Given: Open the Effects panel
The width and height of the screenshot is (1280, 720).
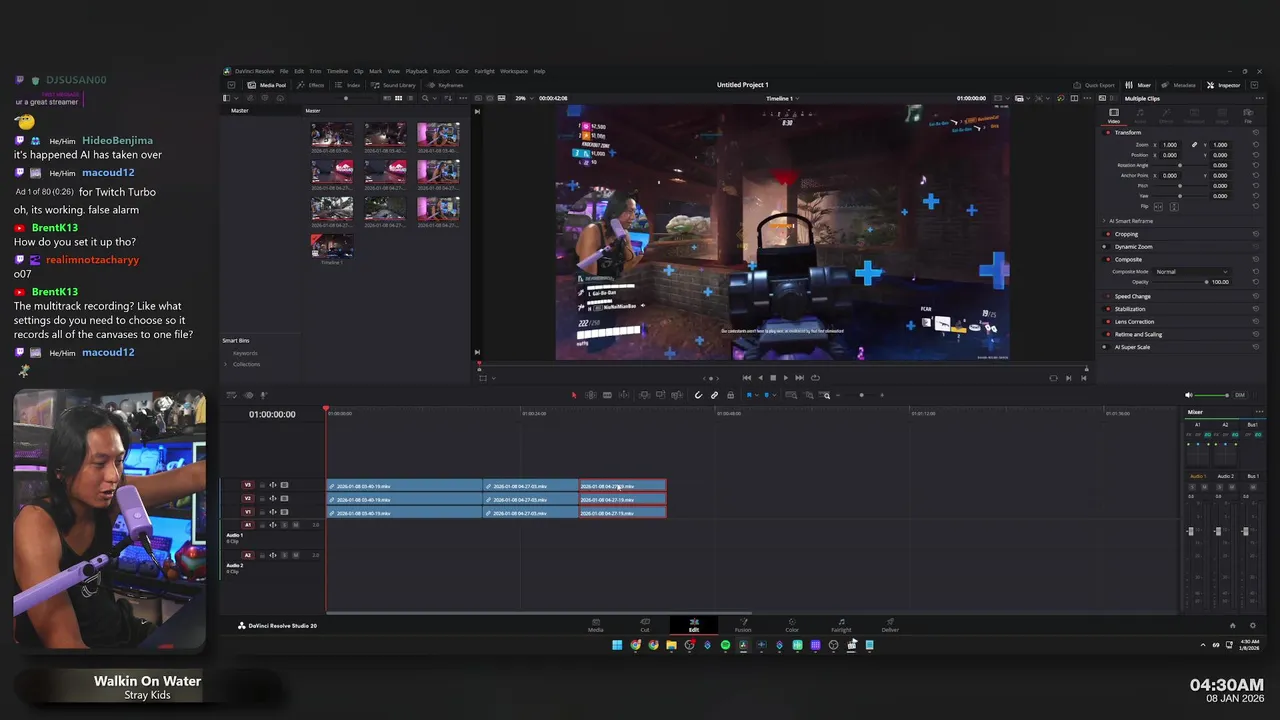Looking at the screenshot, I should click(x=311, y=85).
